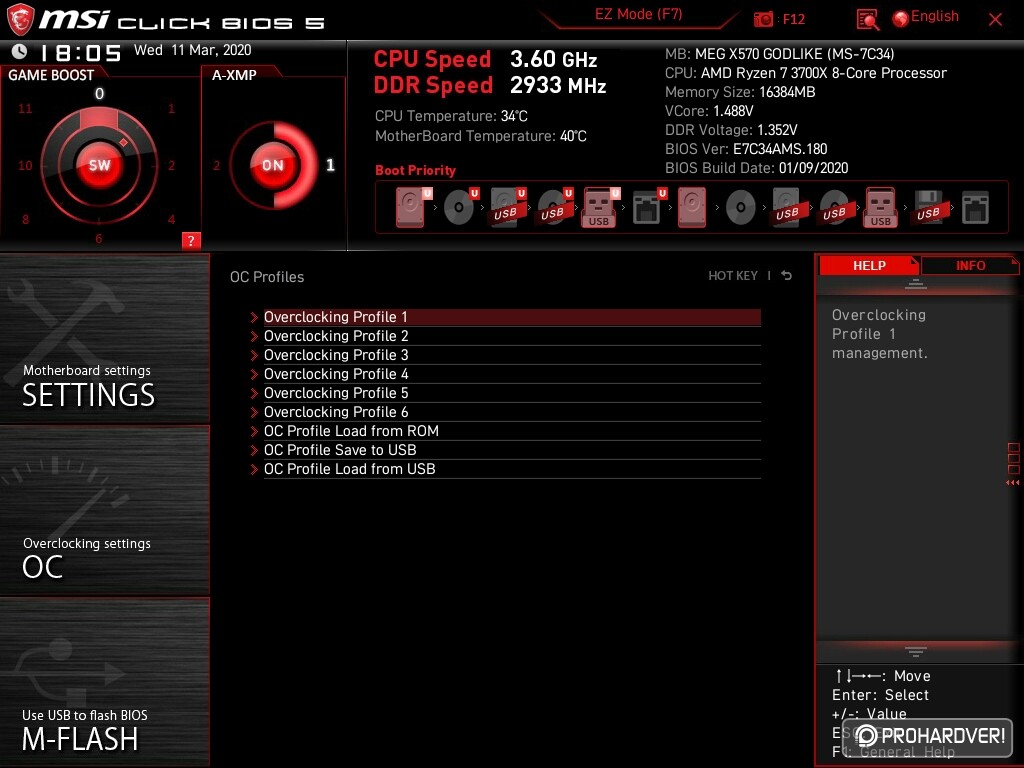
Task: Select the OC Profile Save to USB entry
Action: click(512, 449)
